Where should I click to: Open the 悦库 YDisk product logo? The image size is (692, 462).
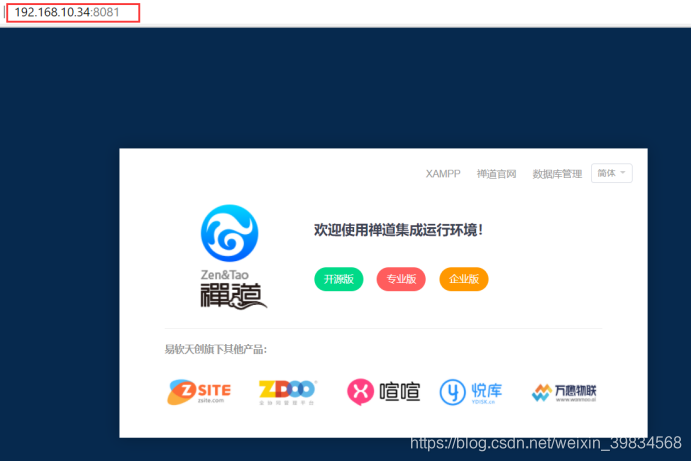(471, 392)
